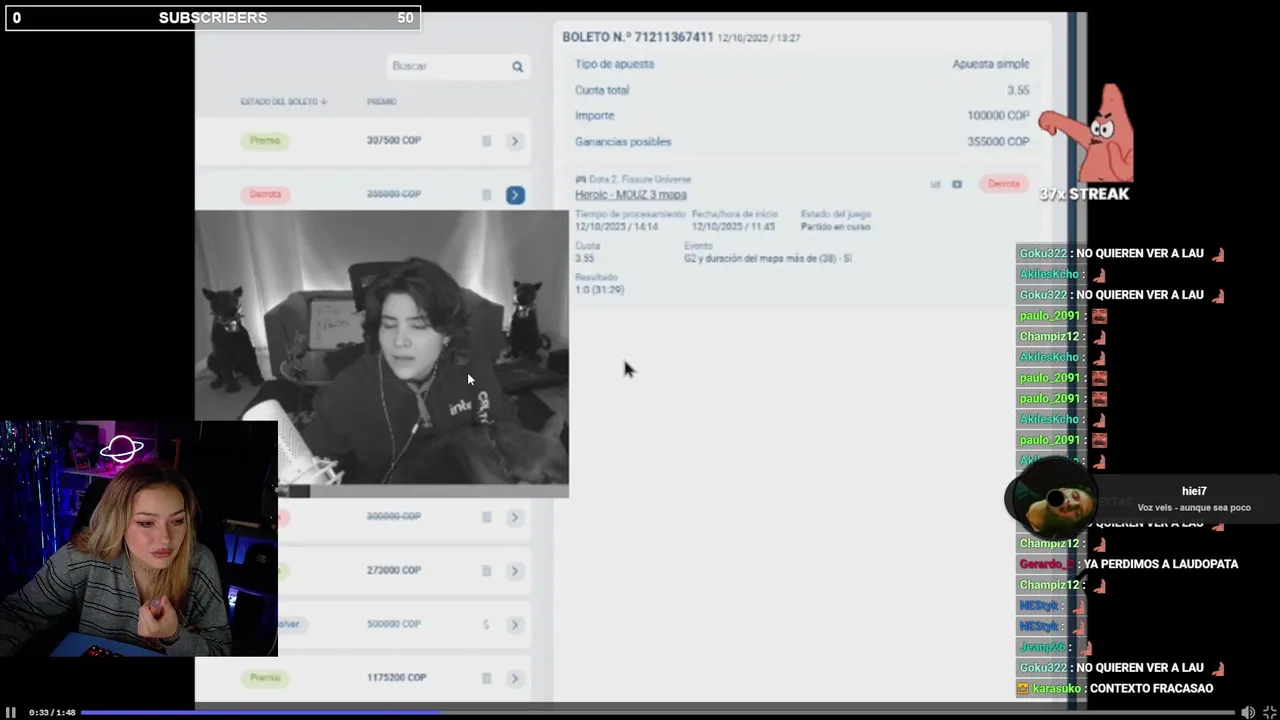
Task: Focus the Buscar search field
Action: pos(458,66)
